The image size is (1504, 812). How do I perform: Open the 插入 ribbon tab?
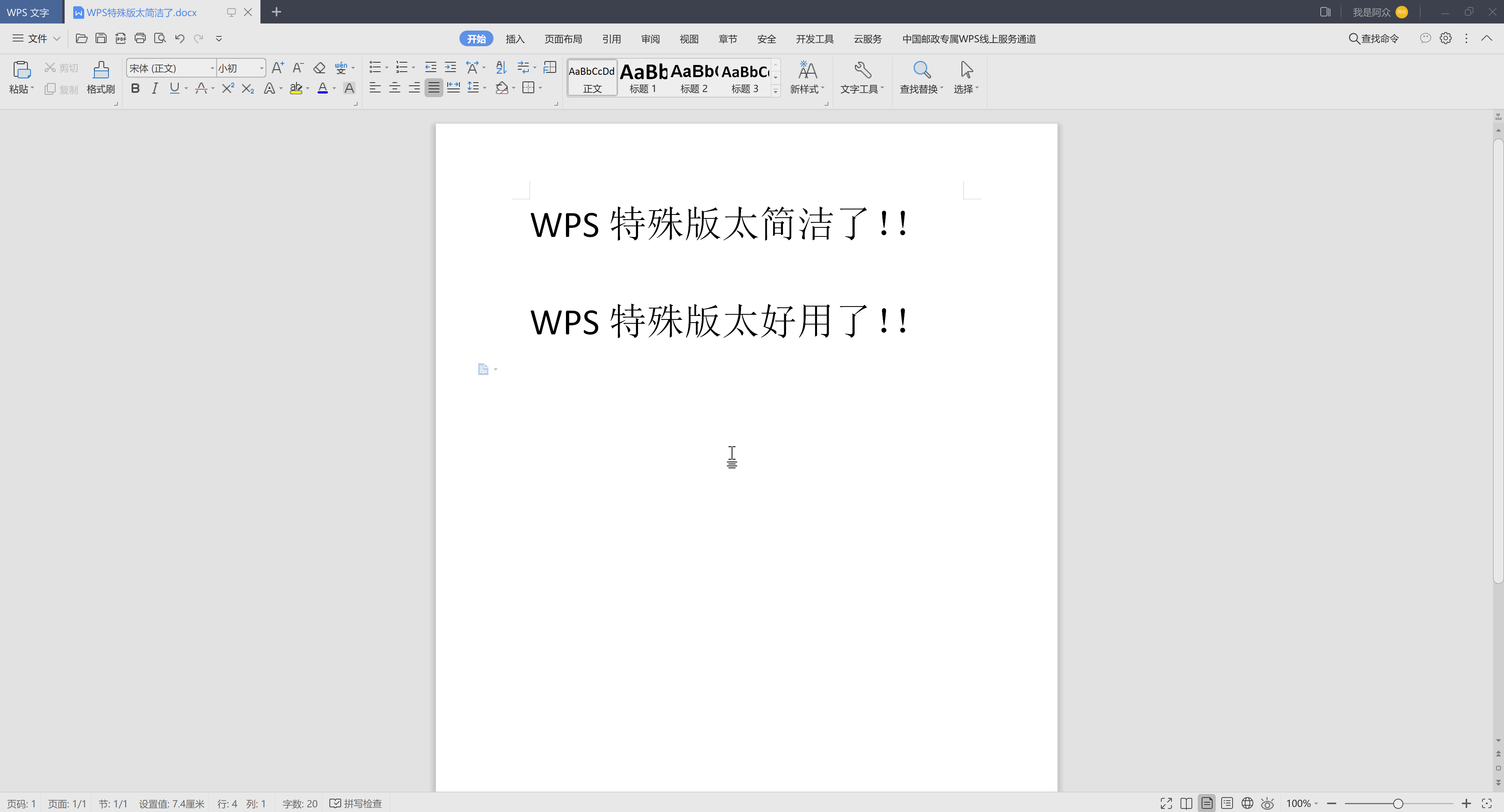515,38
